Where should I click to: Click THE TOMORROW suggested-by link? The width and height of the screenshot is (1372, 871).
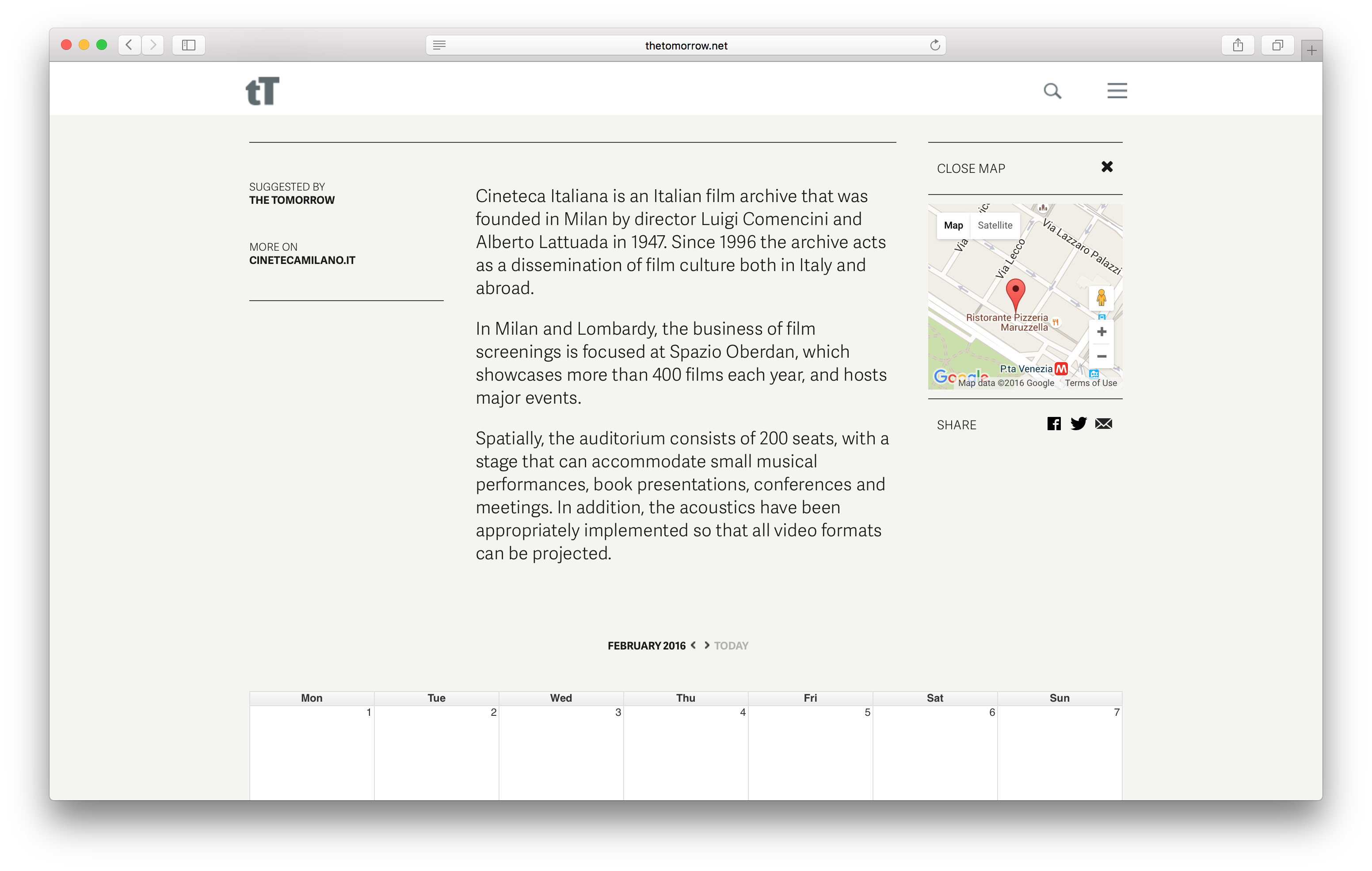pos(292,200)
